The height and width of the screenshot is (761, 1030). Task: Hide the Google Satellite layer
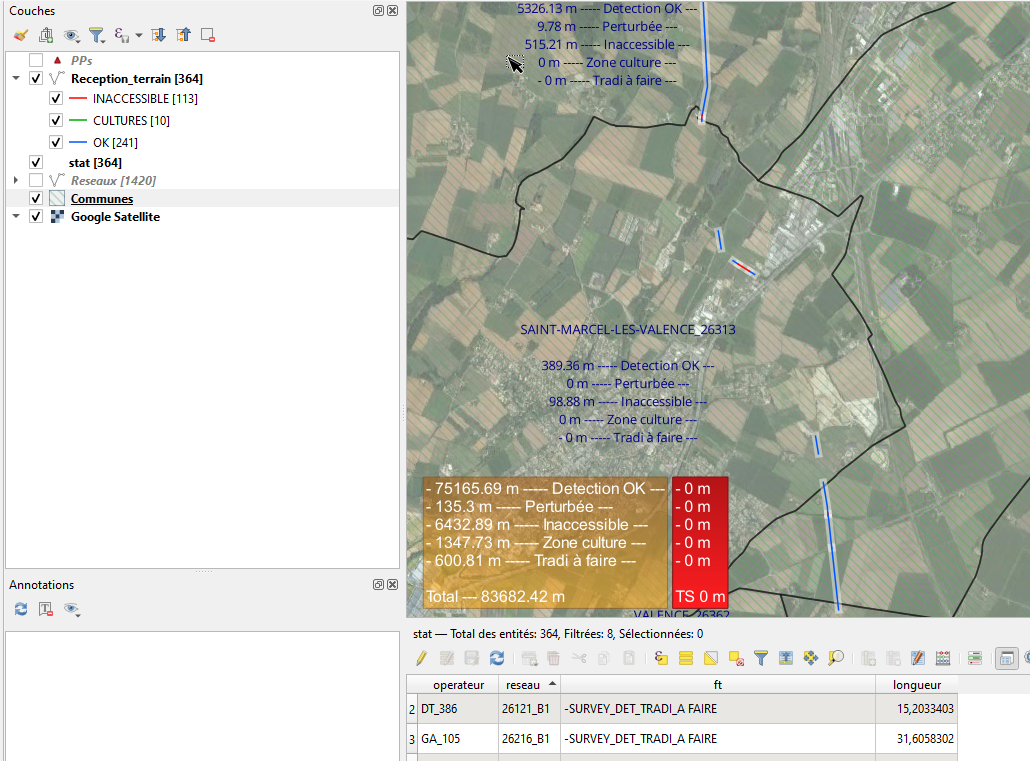click(x=36, y=217)
